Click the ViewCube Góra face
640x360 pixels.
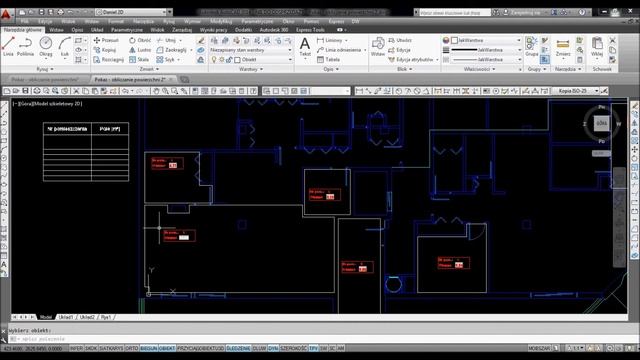(601, 123)
